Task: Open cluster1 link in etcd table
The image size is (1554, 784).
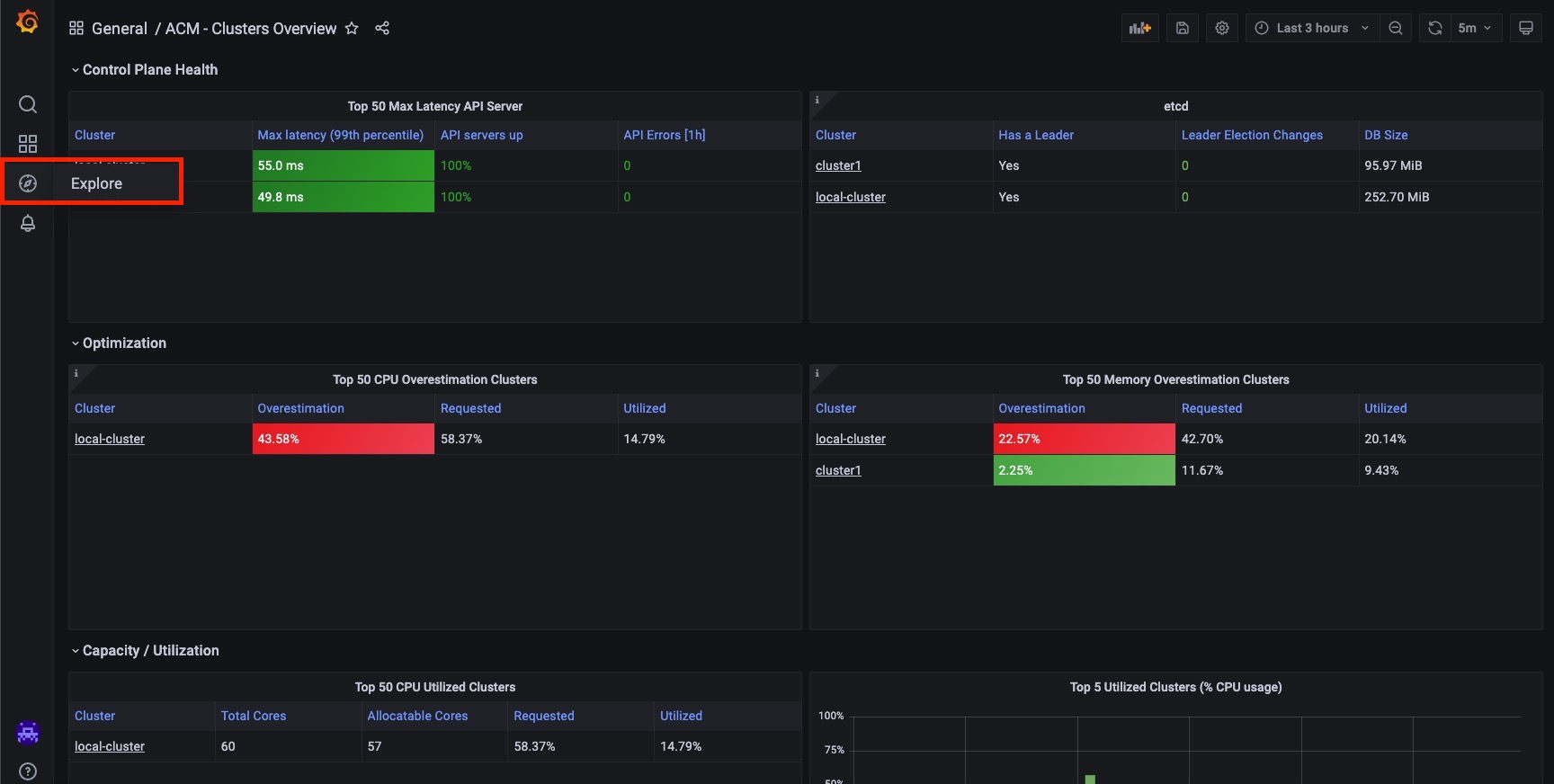Action: click(838, 165)
